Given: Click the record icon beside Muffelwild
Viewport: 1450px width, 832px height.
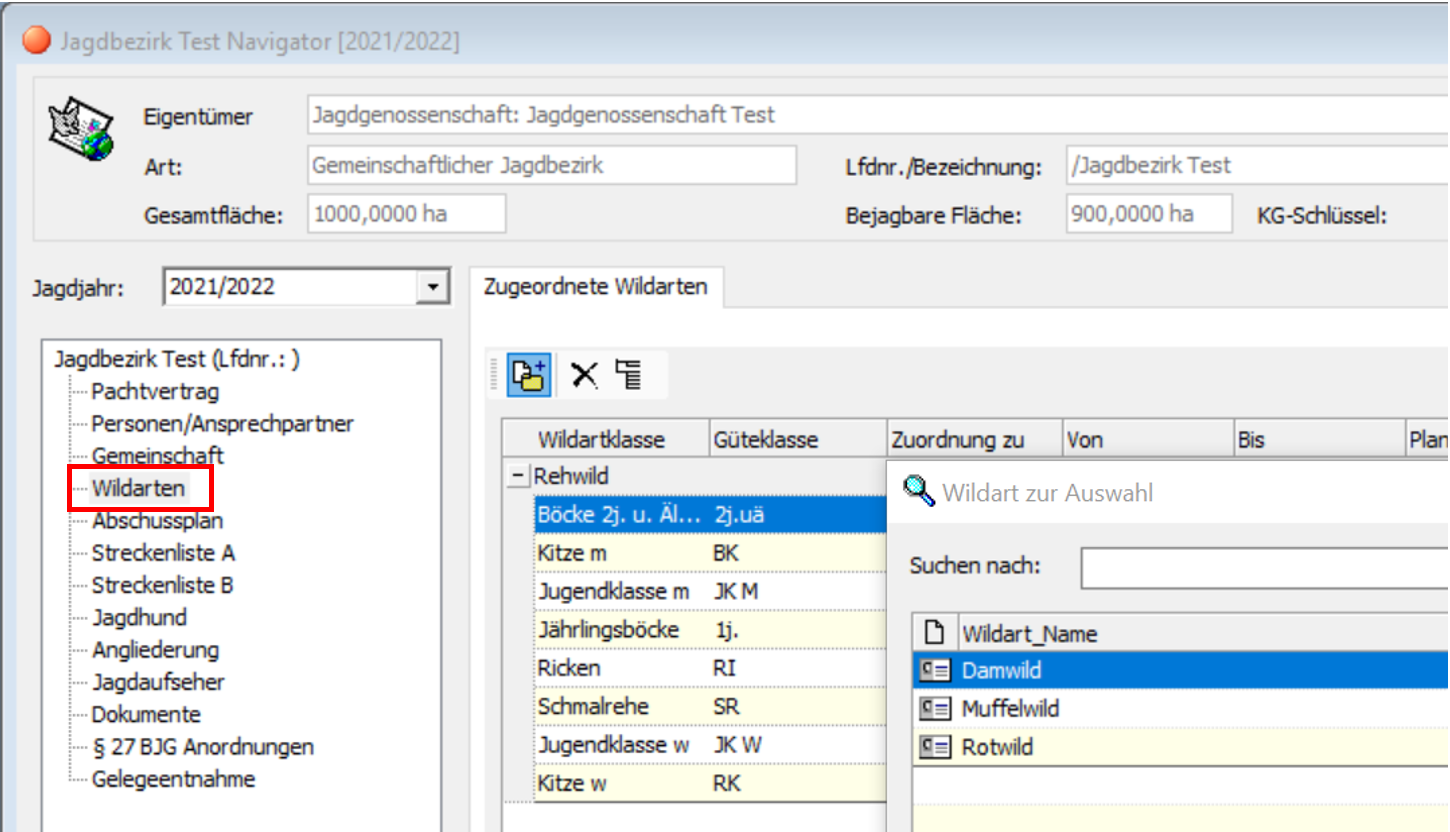Looking at the screenshot, I should 935,709.
